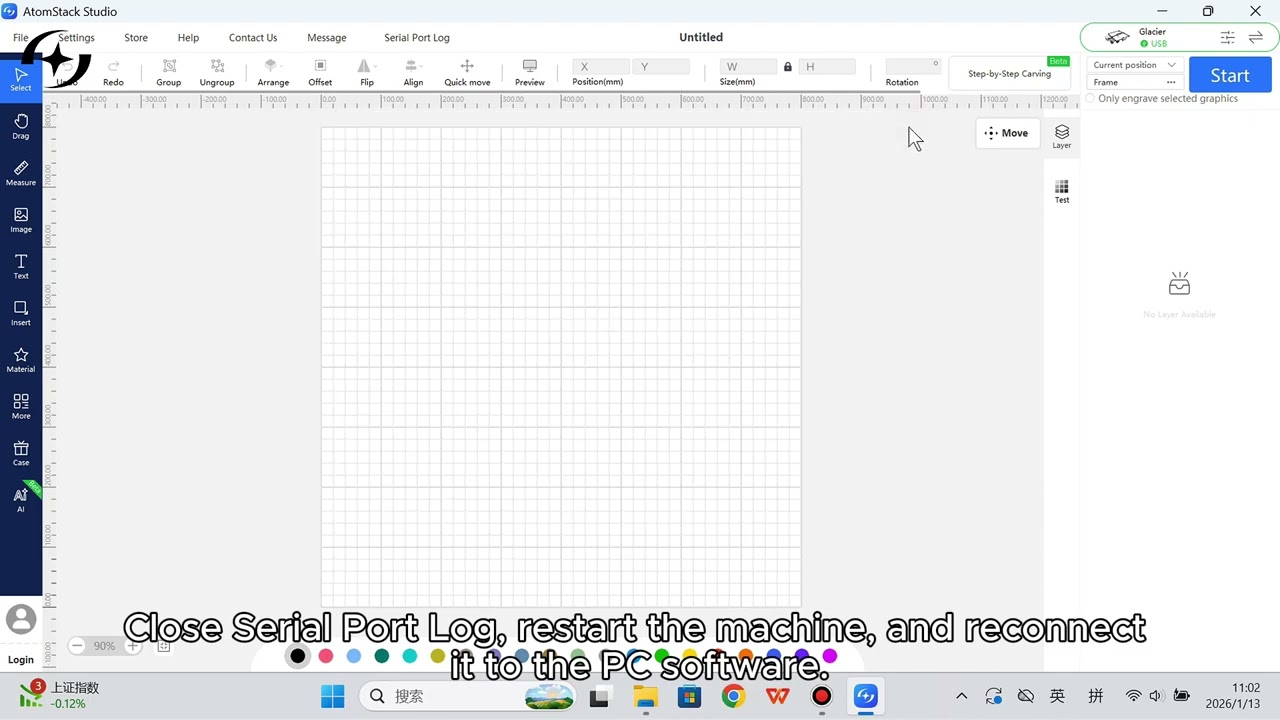The width and height of the screenshot is (1280, 720).
Task: Open the Serial Port Log menu
Action: point(417,38)
